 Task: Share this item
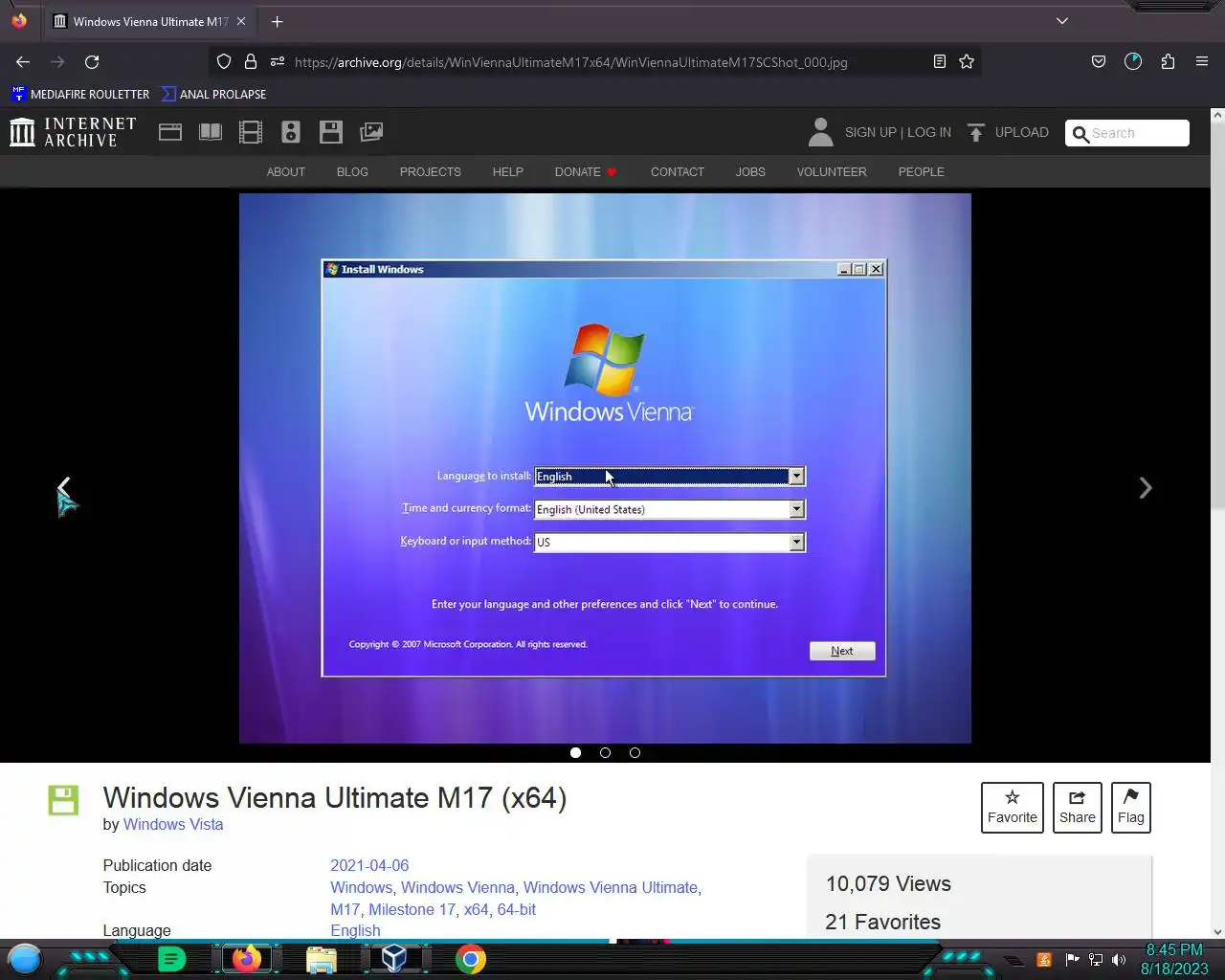[x=1078, y=808]
